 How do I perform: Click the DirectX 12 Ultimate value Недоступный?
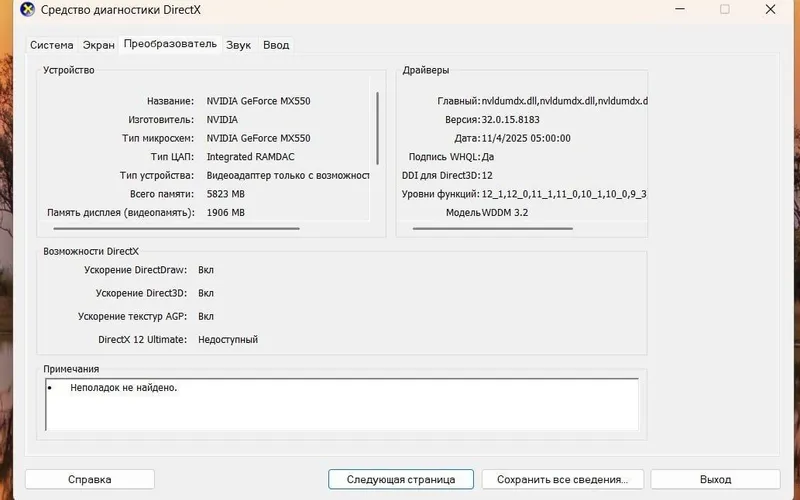[x=228, y=339]
